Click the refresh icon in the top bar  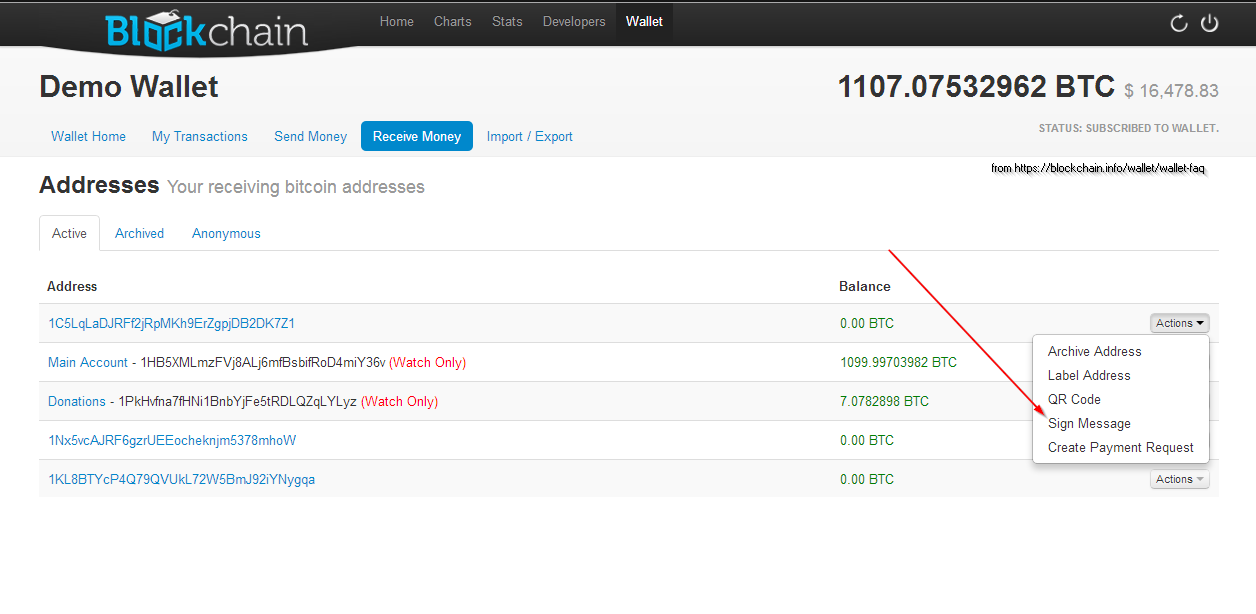point(1179,23)
